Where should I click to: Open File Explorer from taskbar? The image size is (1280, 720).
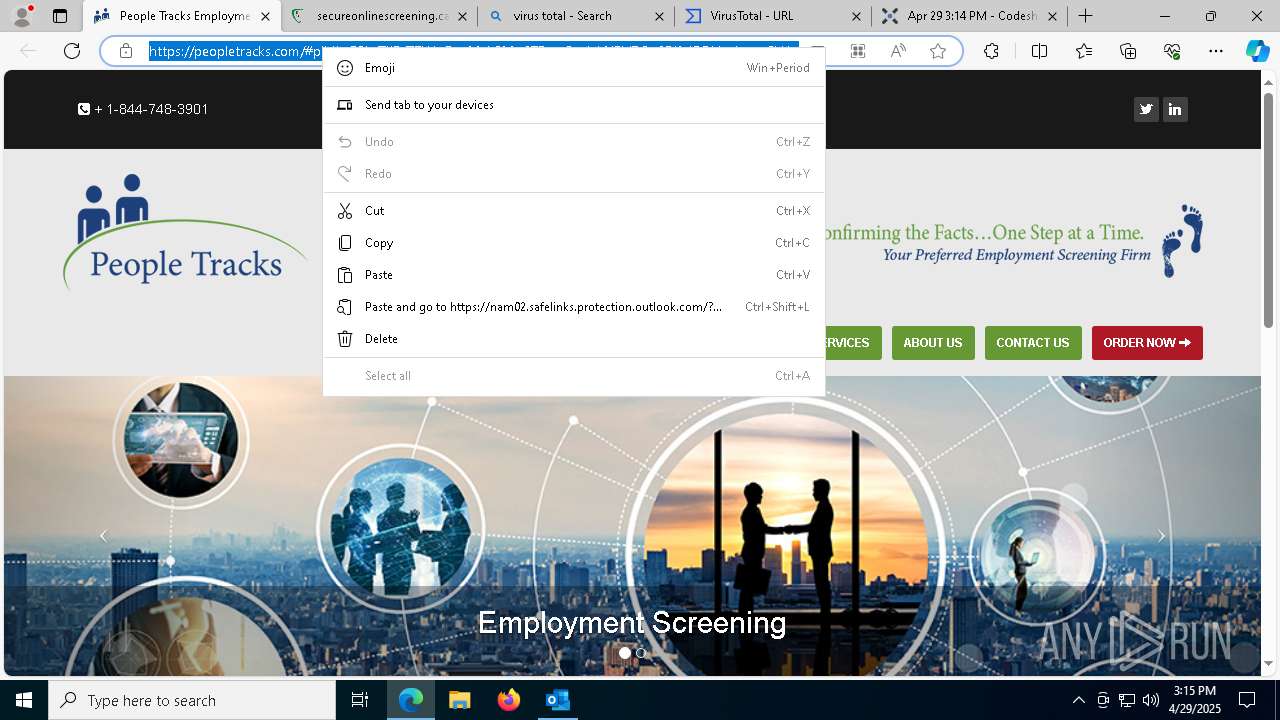[x=459, y=700]
